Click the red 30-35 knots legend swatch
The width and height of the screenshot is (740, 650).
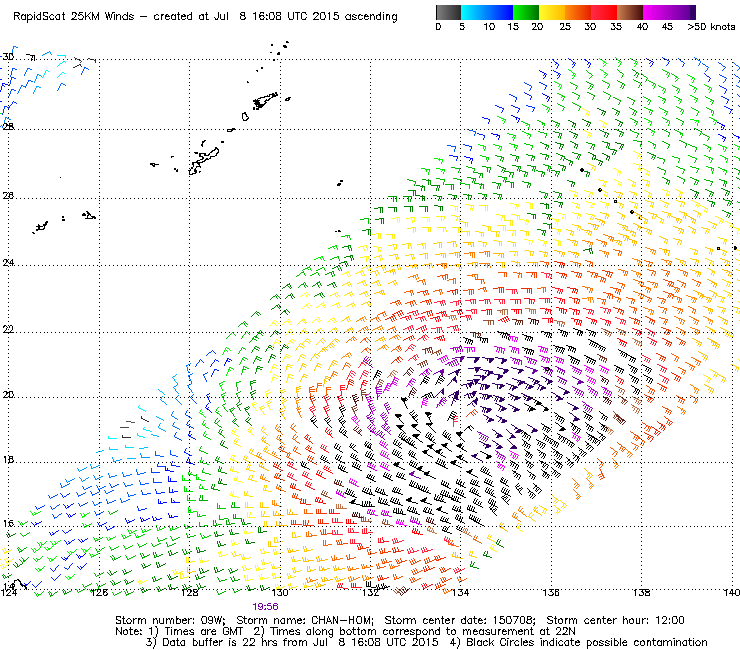tap(604, 12)
